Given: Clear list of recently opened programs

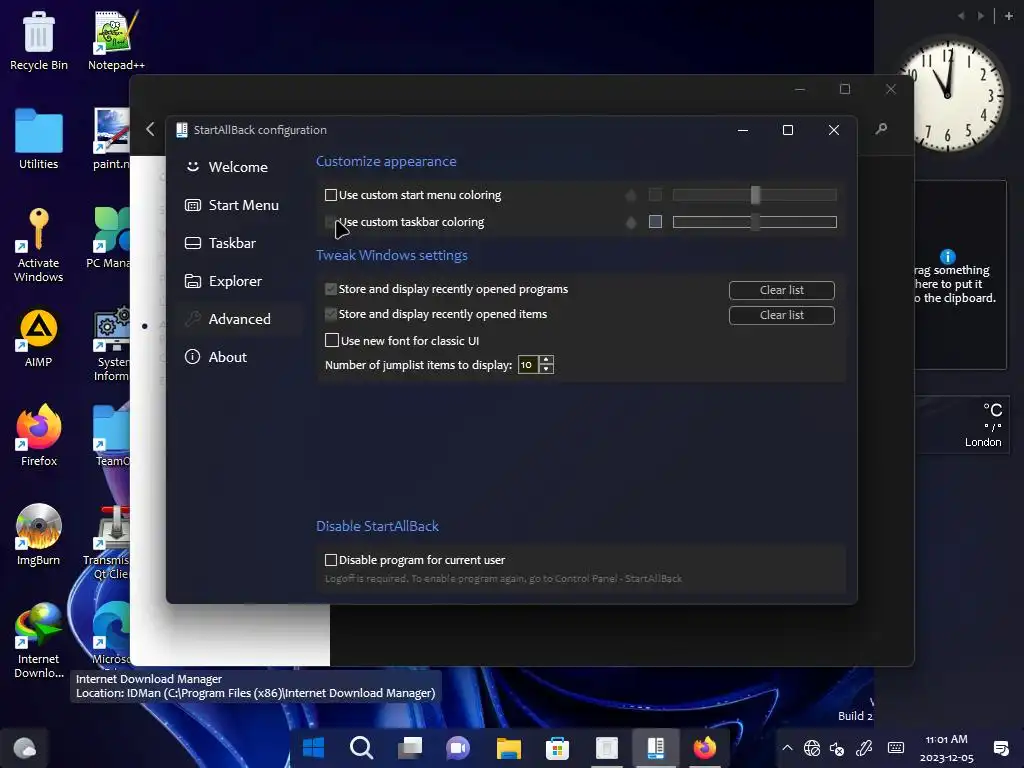Looking at the screenshot, I should [x=781, y=290].
